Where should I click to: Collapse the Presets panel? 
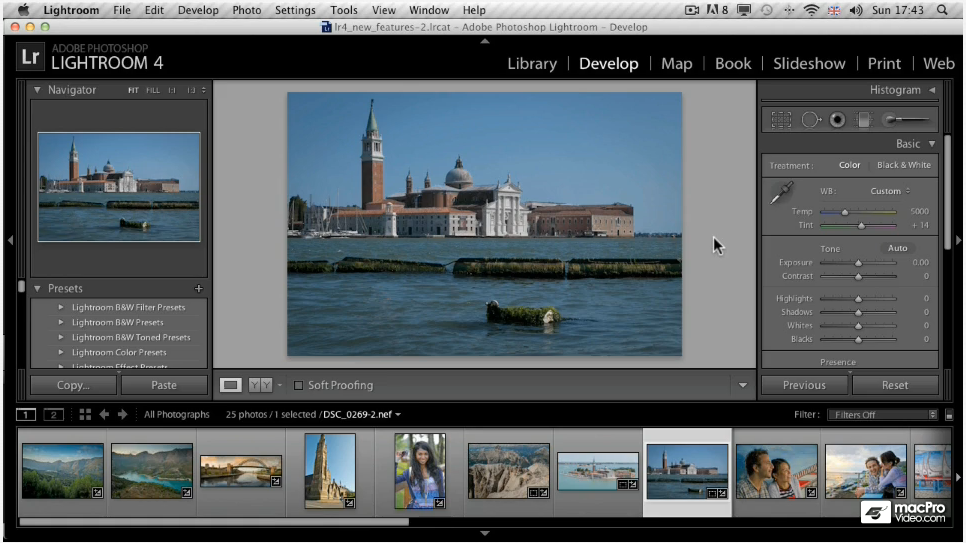coord(37,288)
